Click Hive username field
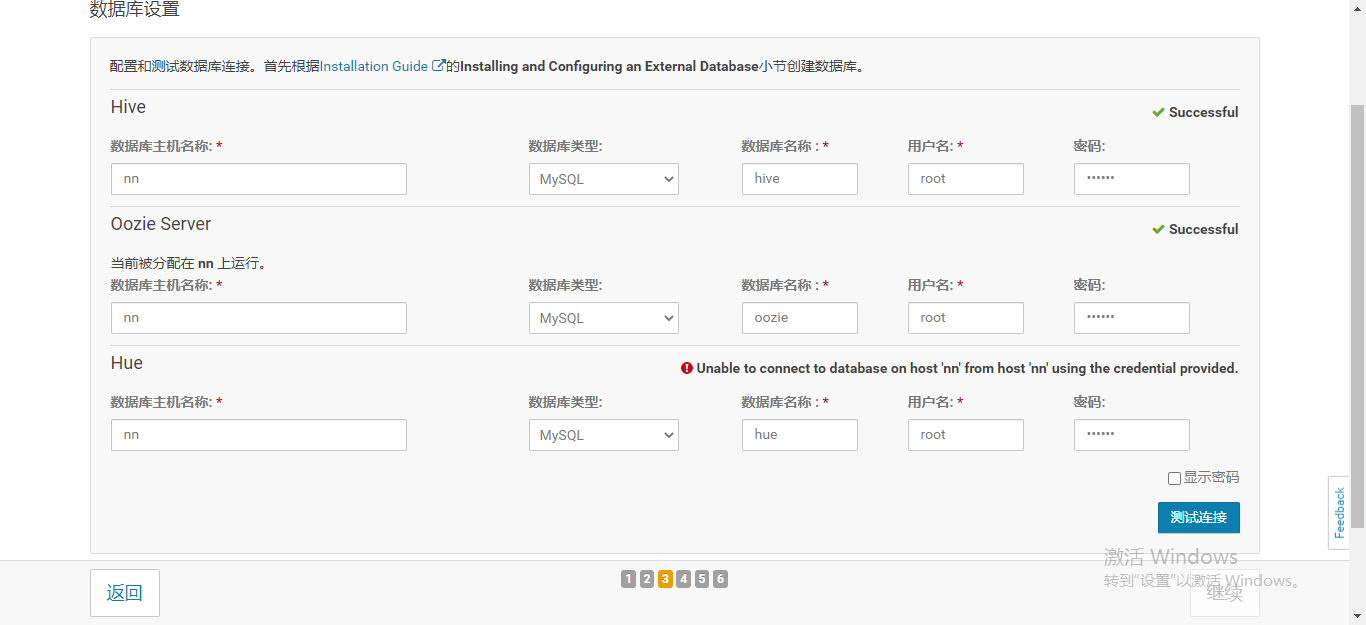 tap(966, 179)
